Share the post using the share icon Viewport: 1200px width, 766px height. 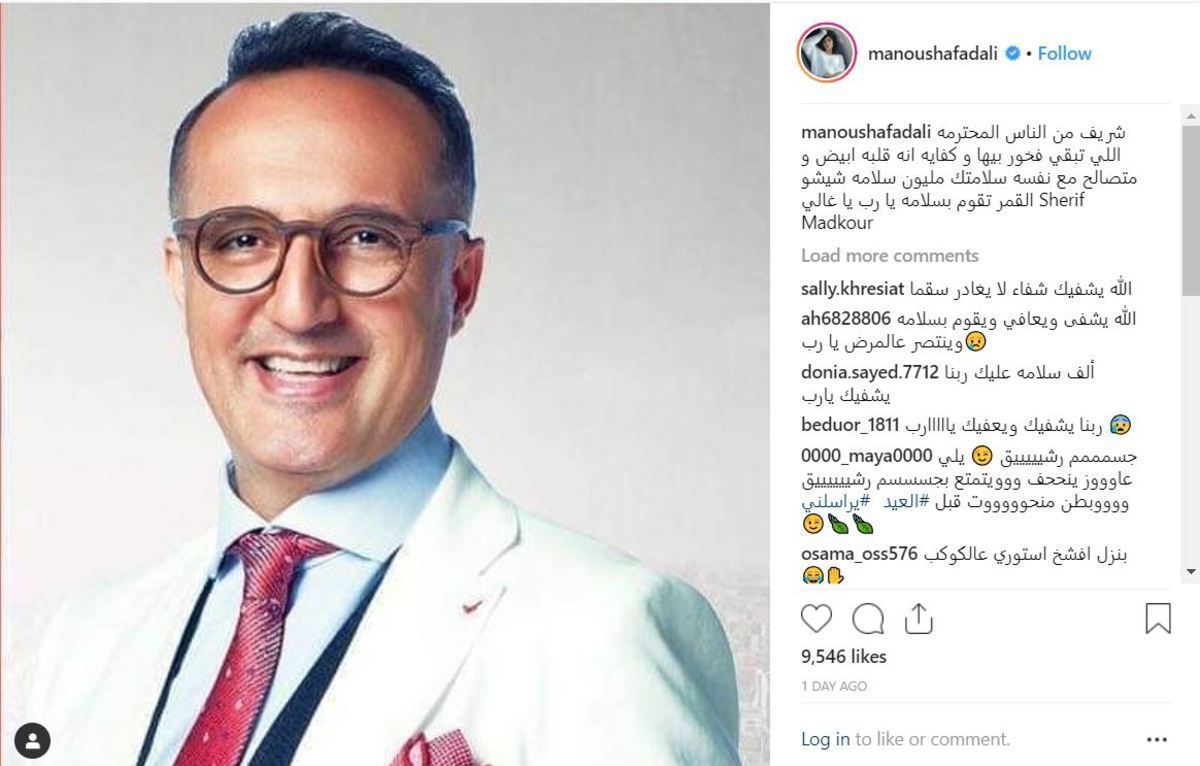tap(918, 619)
